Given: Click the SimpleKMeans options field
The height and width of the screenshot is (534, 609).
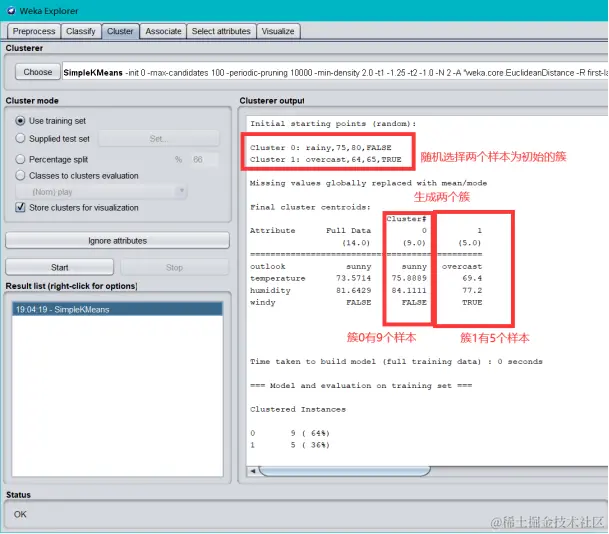Looking at the screenshot, I should 335,72.
